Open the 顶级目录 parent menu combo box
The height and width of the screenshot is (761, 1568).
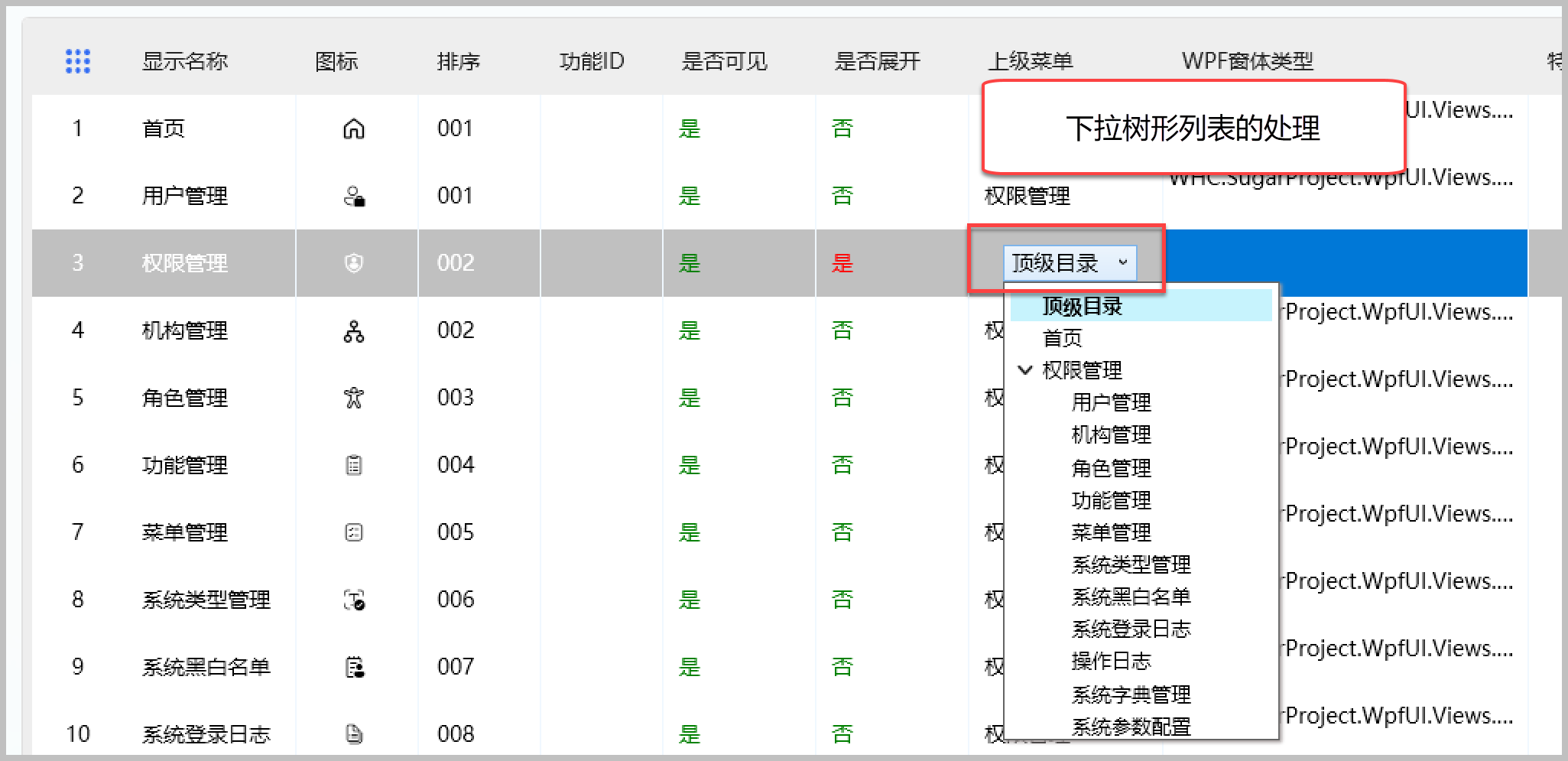(1069, 262)
